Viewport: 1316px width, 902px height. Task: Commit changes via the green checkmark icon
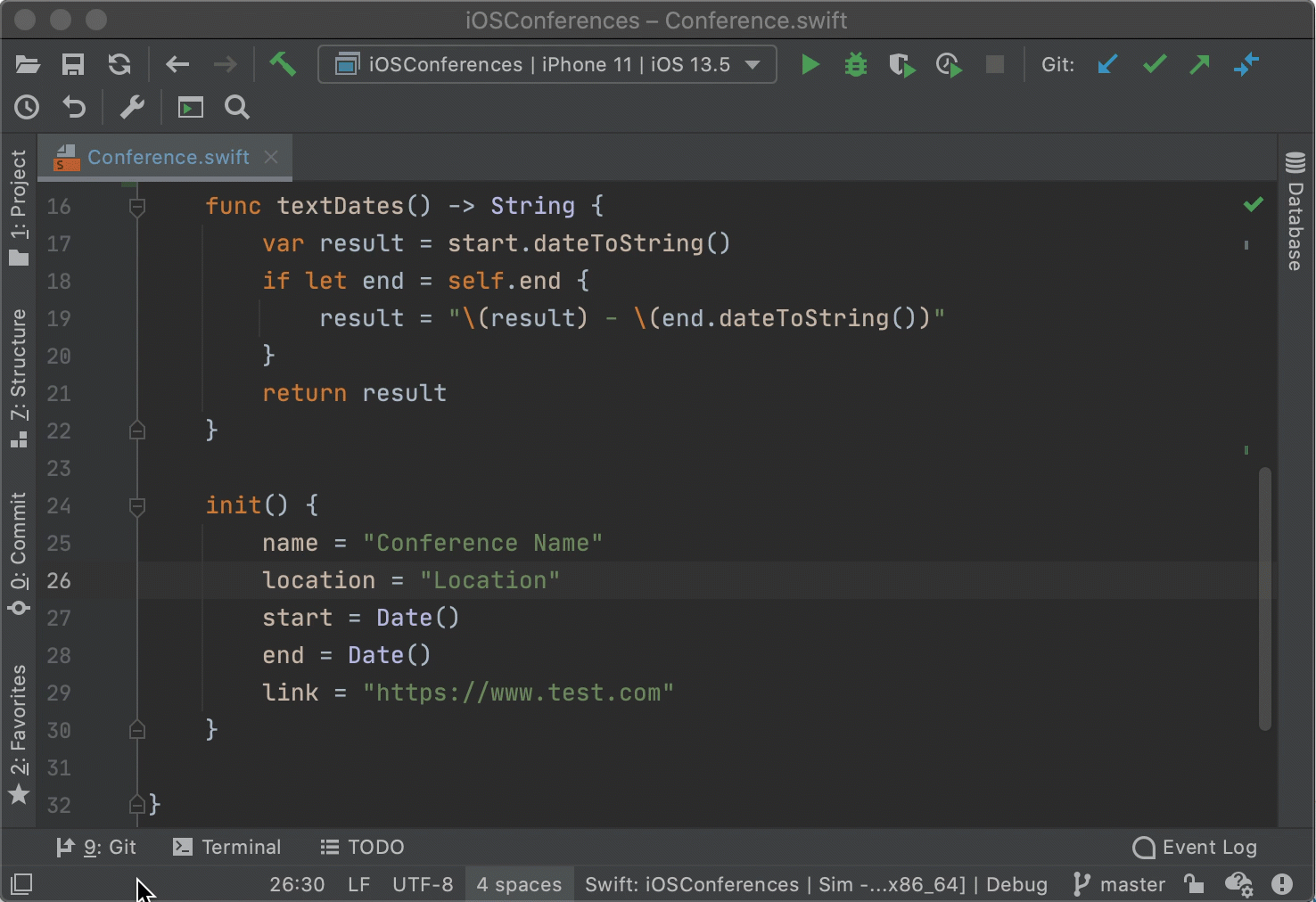point(1154,64)
